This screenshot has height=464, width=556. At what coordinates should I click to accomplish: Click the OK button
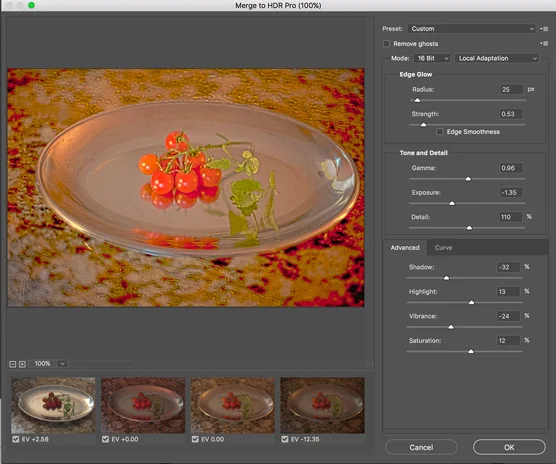coord(509,447)
